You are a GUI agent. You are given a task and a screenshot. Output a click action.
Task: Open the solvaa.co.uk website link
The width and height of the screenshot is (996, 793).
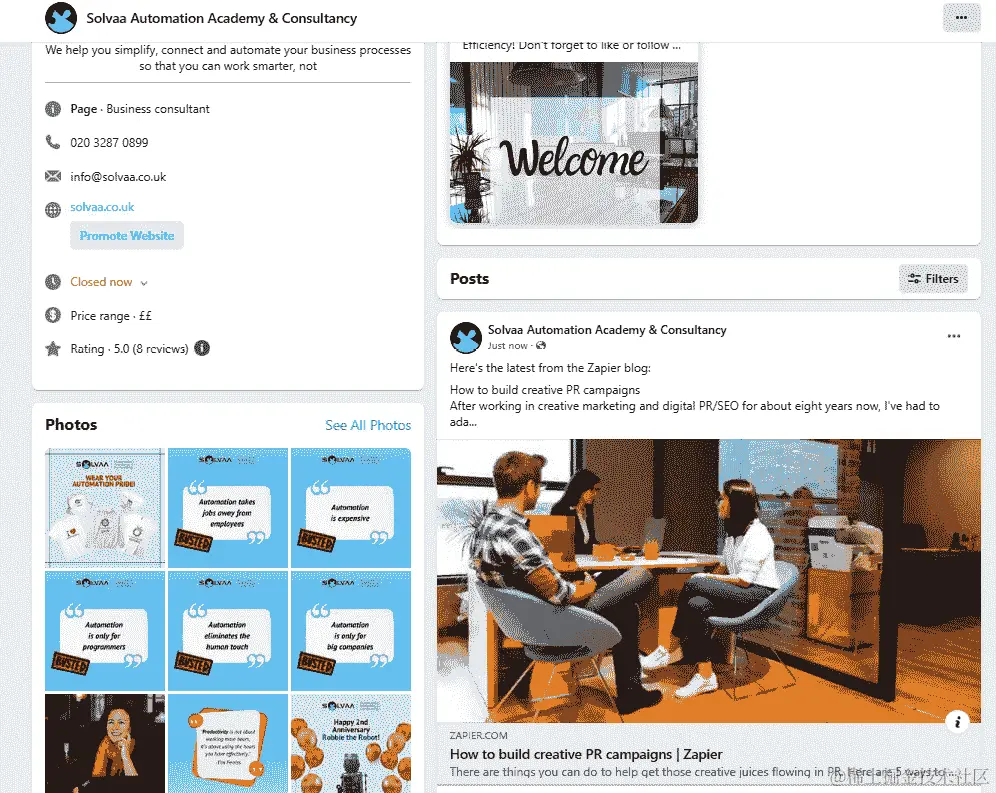pos(102,207)
